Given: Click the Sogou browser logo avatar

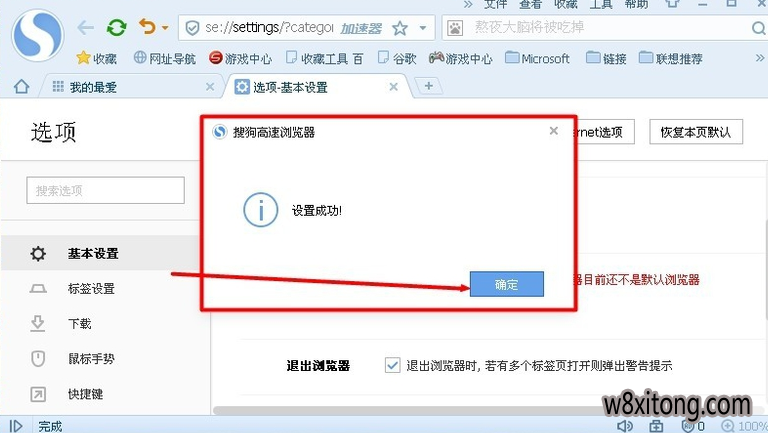Looking at the screenshot, I should [38, 35].
